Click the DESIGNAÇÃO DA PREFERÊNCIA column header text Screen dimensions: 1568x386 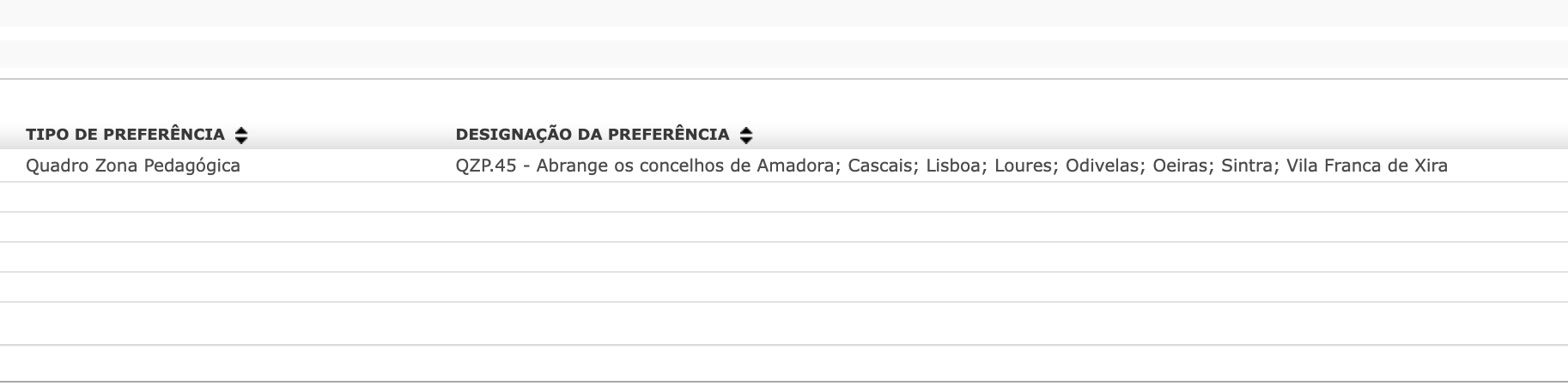click(x=592, y=135)
